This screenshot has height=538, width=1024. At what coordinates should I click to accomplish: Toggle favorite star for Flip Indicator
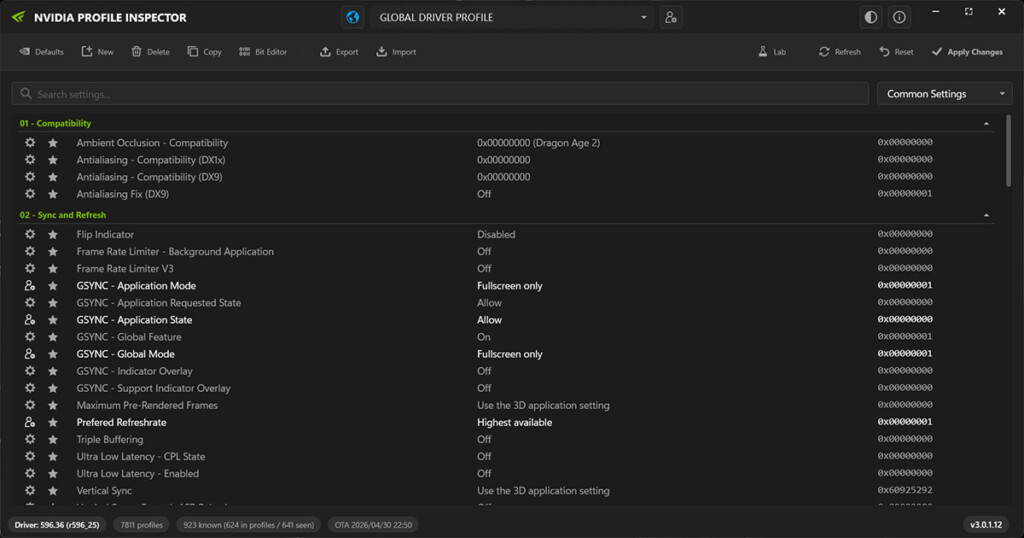(53, 234)
